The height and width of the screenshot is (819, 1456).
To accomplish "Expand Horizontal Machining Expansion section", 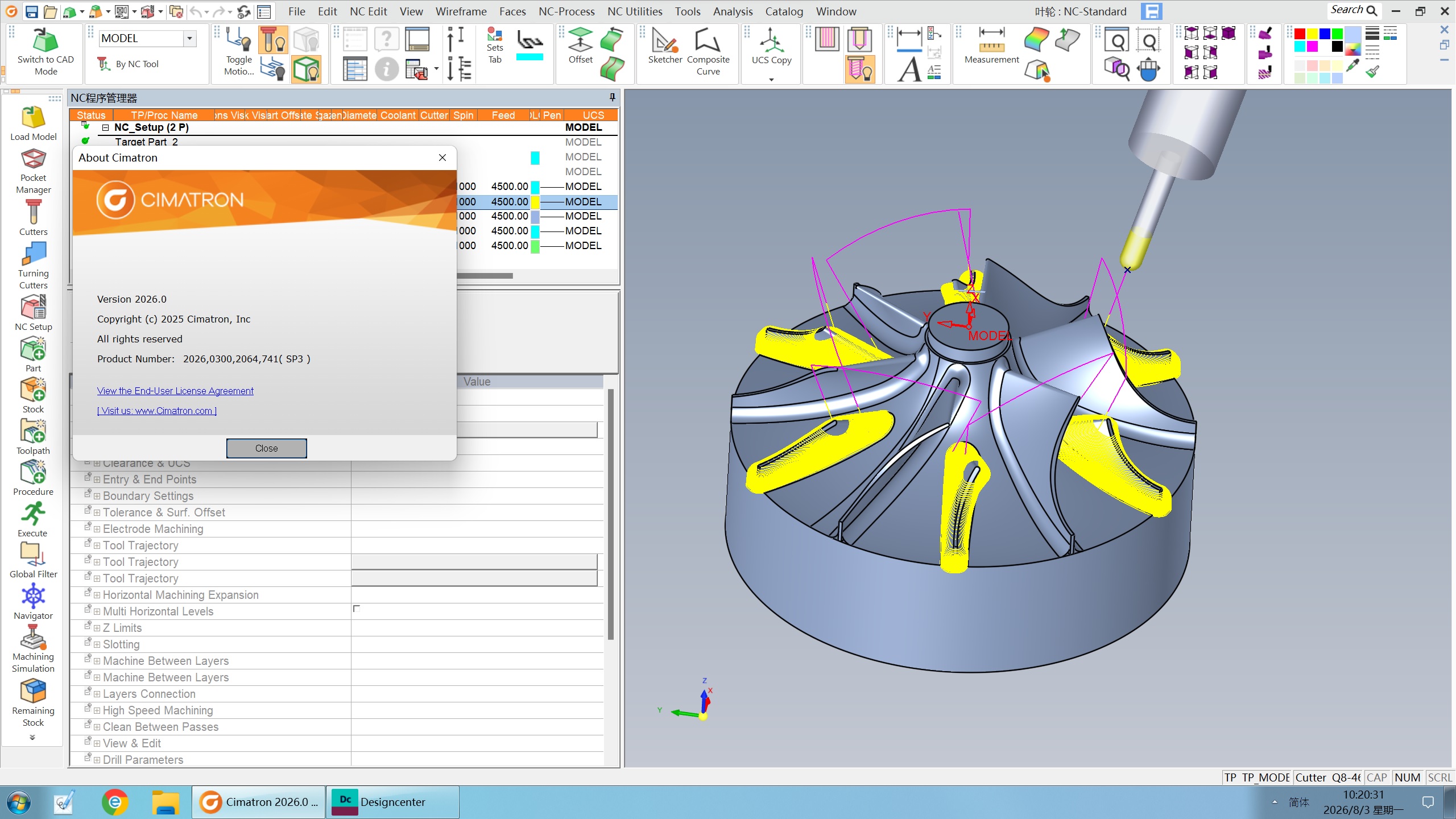I will [97, 595].
